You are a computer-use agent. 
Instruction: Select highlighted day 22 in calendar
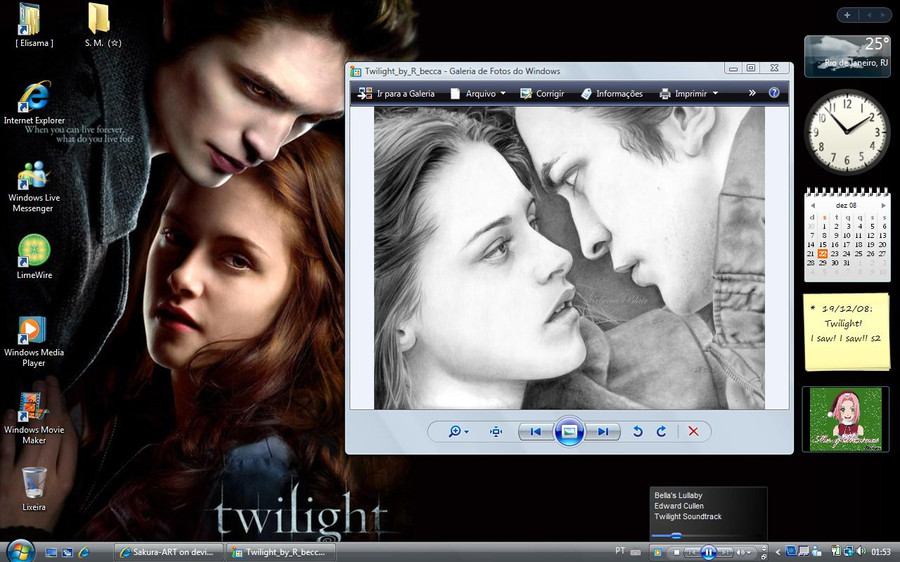(823, 254)
